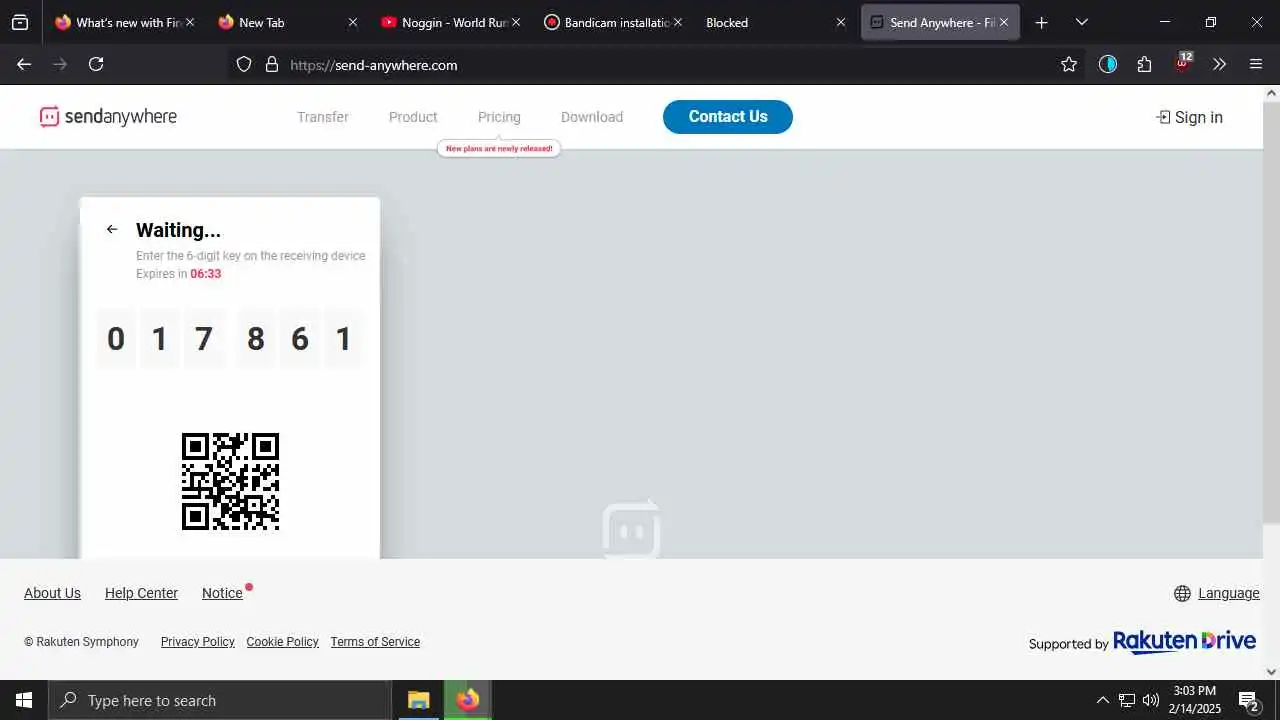1280x720 pixels.
Task: Open the Language selector
Action: [1217, 593]
